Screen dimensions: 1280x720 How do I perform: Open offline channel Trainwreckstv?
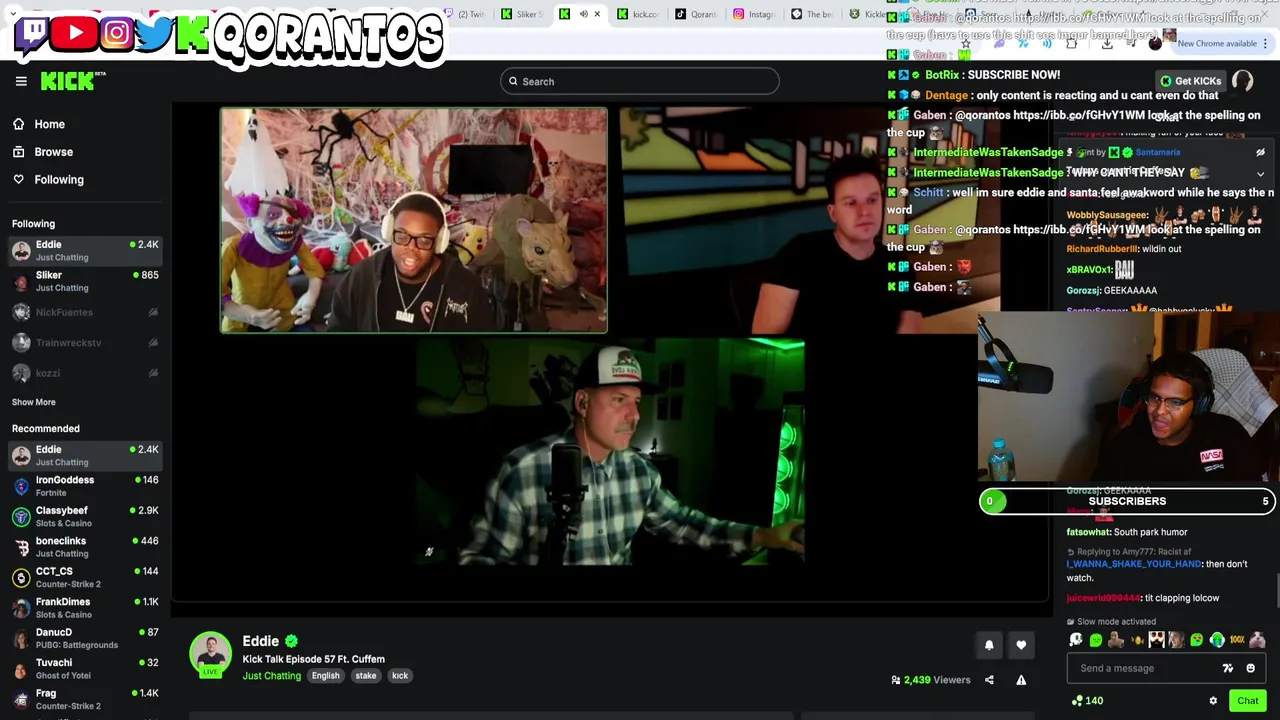[85, 342]
